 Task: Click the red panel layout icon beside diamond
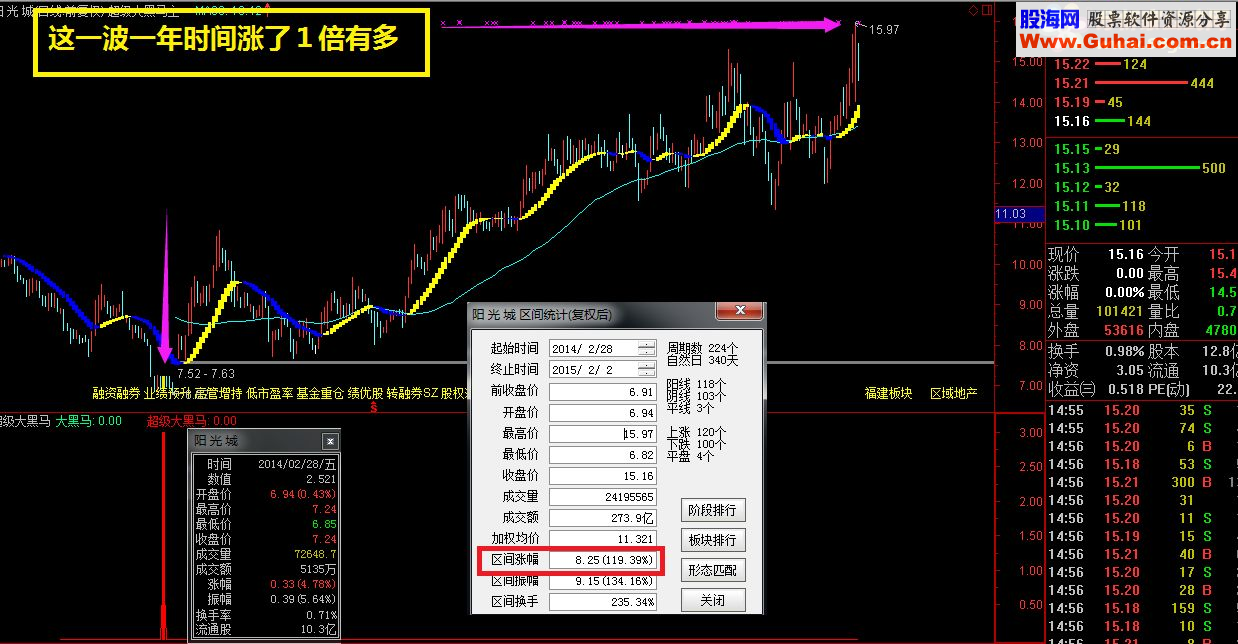[985, 10]
